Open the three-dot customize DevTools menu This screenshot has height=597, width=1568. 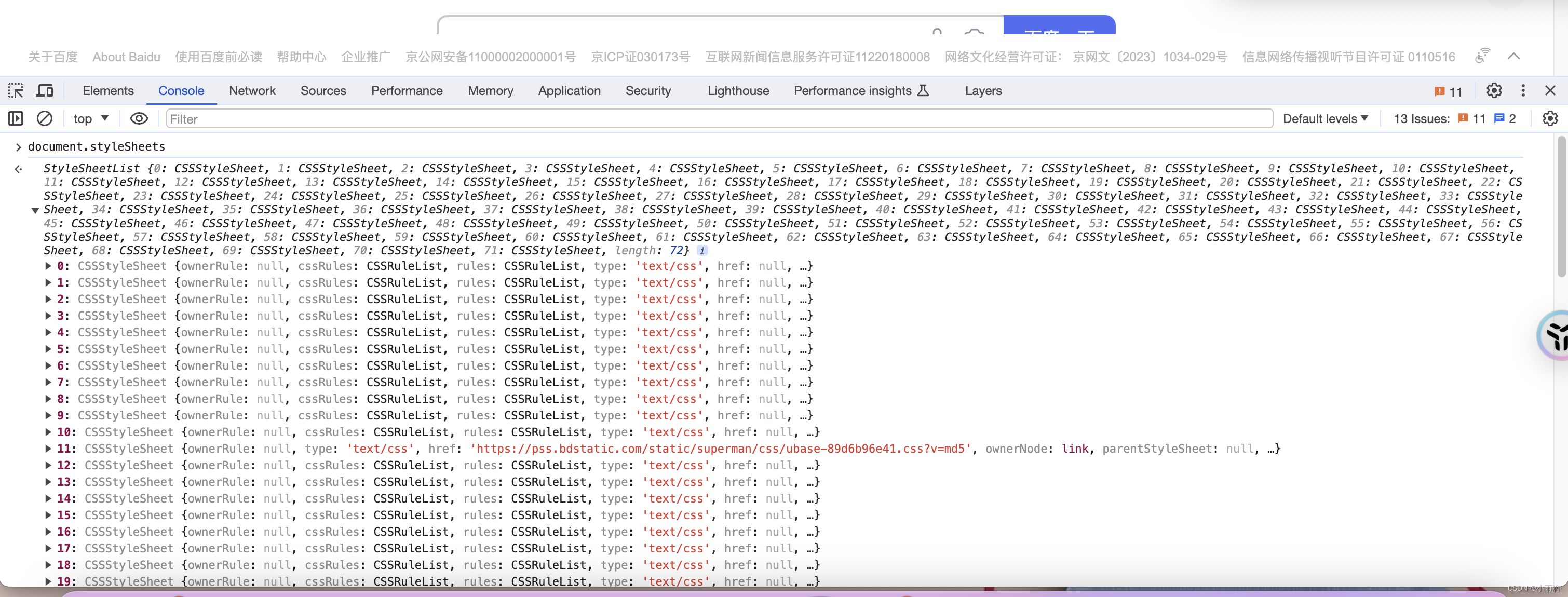point(1523,91)
